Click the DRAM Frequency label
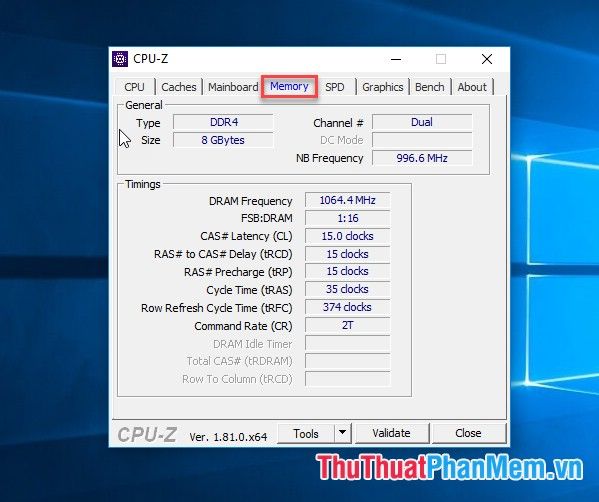 pos(250,201)
